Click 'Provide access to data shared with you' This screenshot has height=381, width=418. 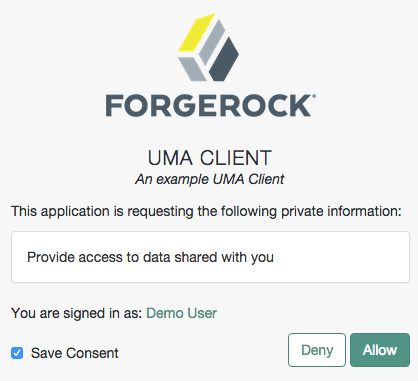[x=150, y=257]
